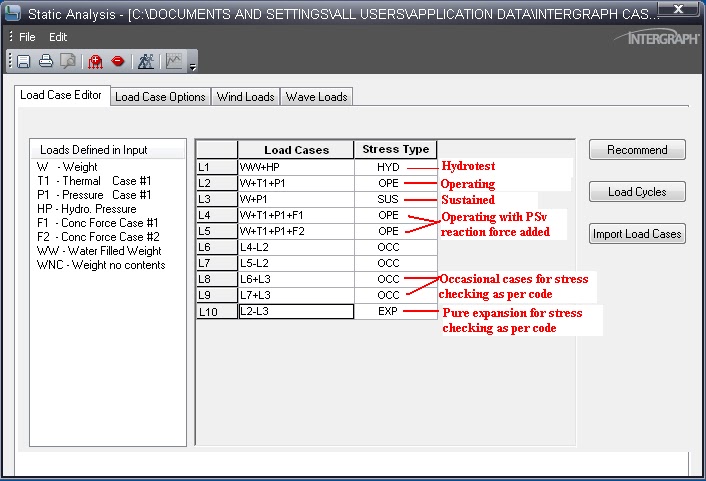Click the Stress Type column header
The height and width of the screenshot is (481, 706).
(396, 150)
